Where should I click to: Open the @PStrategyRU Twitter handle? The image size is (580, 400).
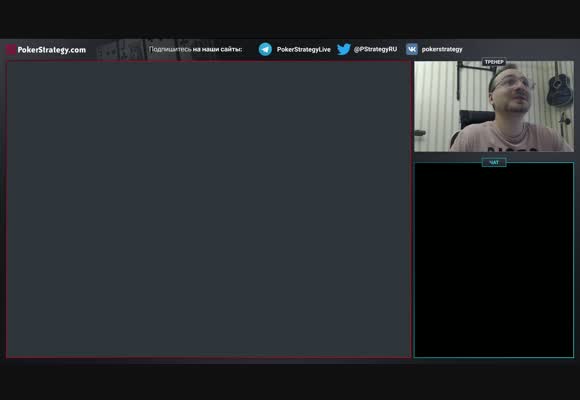coord(375,49)
